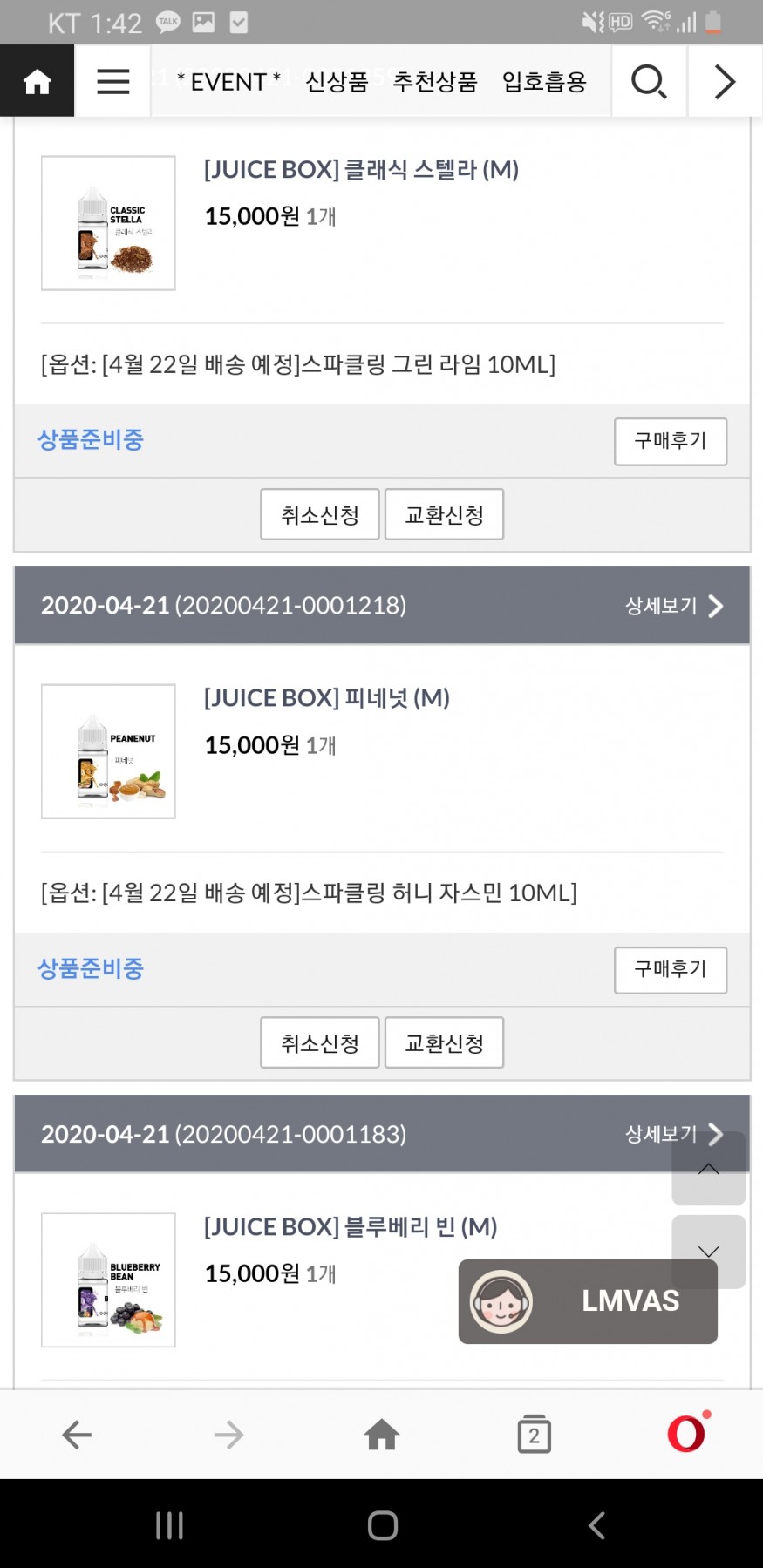Viewport: 763px width, 1568px height.
Task: Open the 클래식 스텔라 product thumbnail
Action: [x=108, y=223]
